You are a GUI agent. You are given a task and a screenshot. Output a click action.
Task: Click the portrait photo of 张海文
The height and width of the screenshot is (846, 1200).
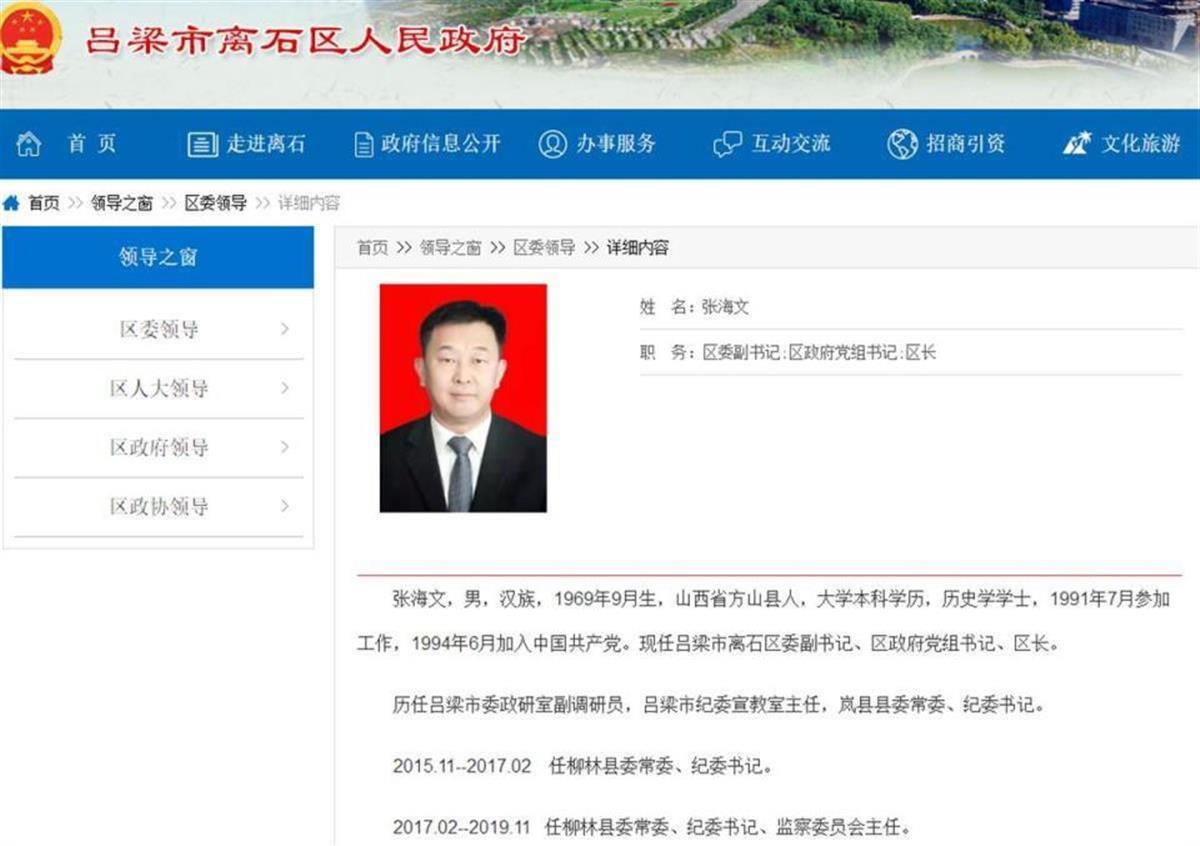pyautogui.click(x=463, y=398)
